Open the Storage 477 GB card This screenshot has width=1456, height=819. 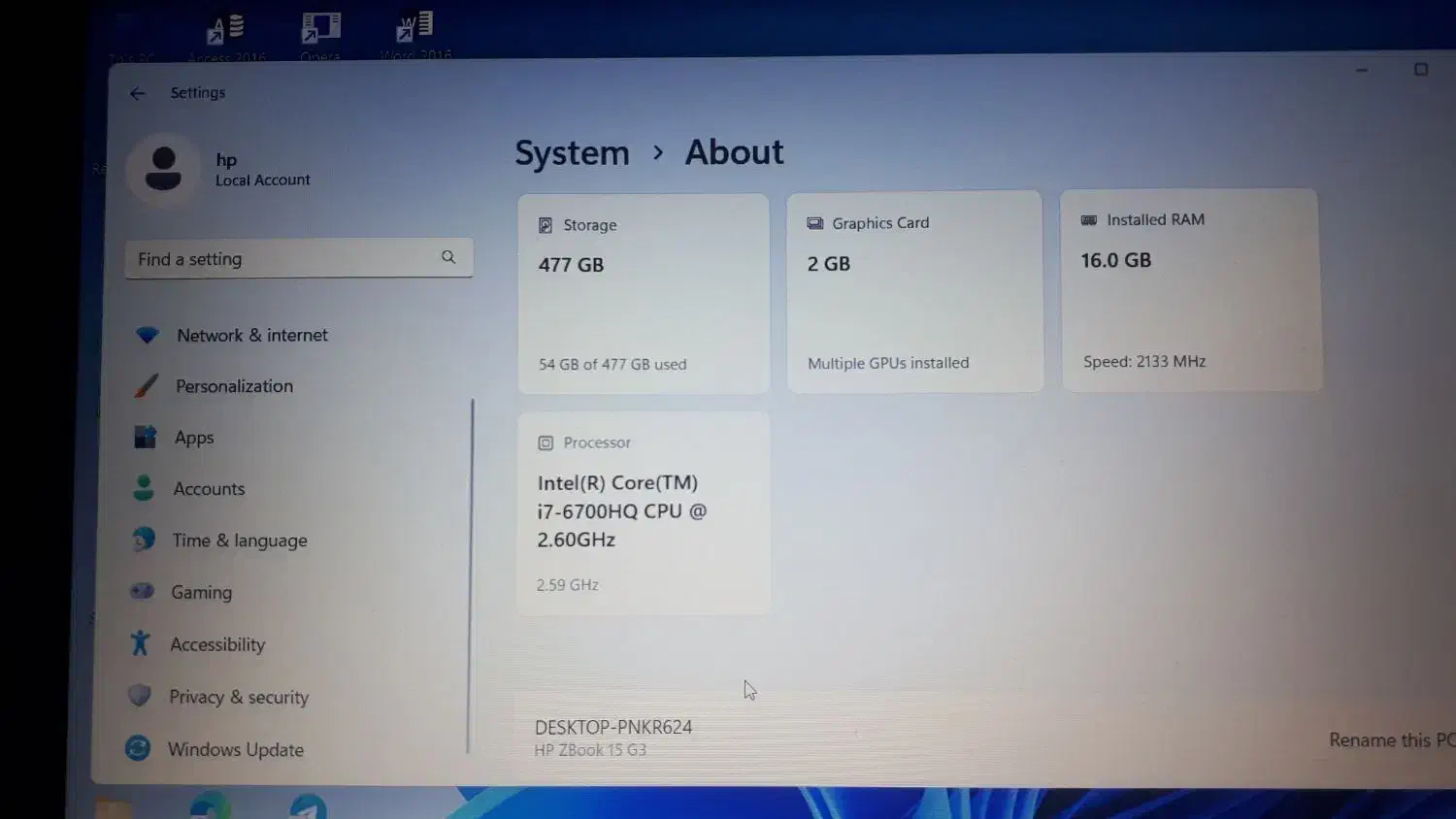[643, 294]
